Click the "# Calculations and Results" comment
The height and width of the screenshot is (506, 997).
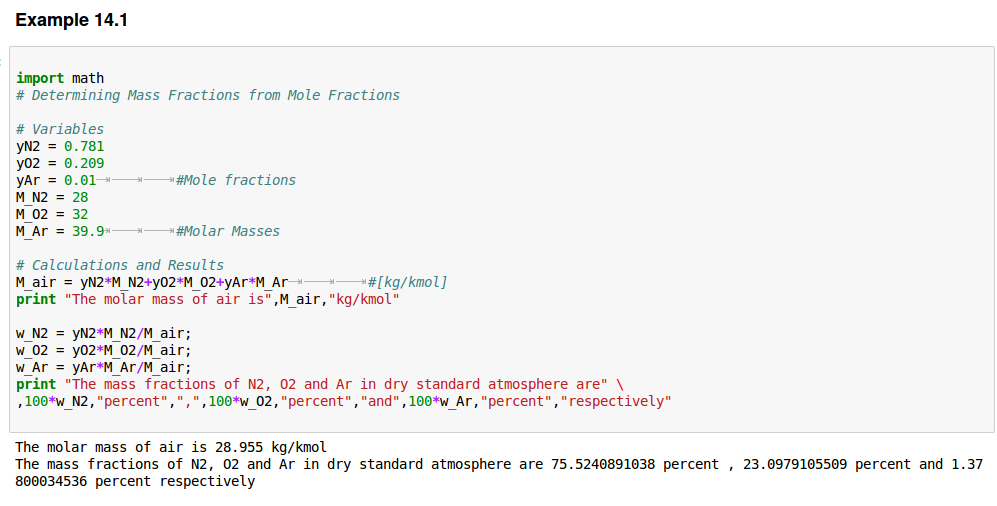click(120, 265)
